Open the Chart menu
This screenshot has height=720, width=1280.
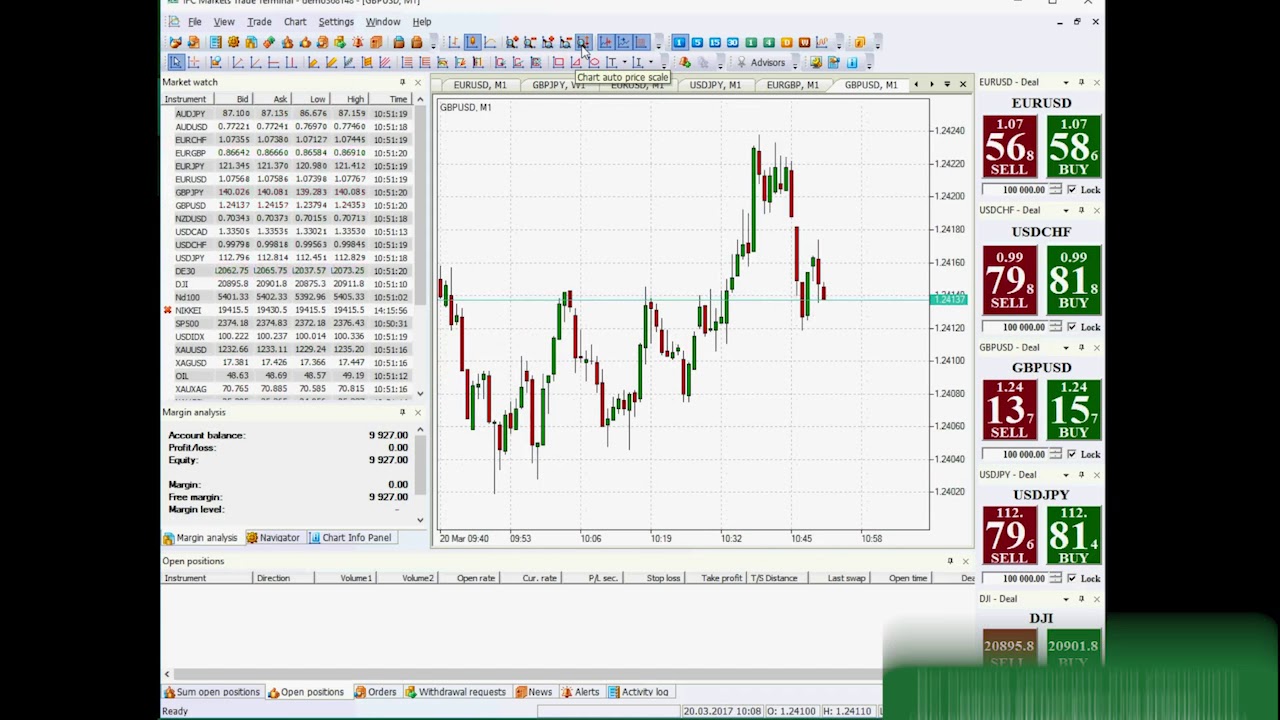click(x=295, y=22)
